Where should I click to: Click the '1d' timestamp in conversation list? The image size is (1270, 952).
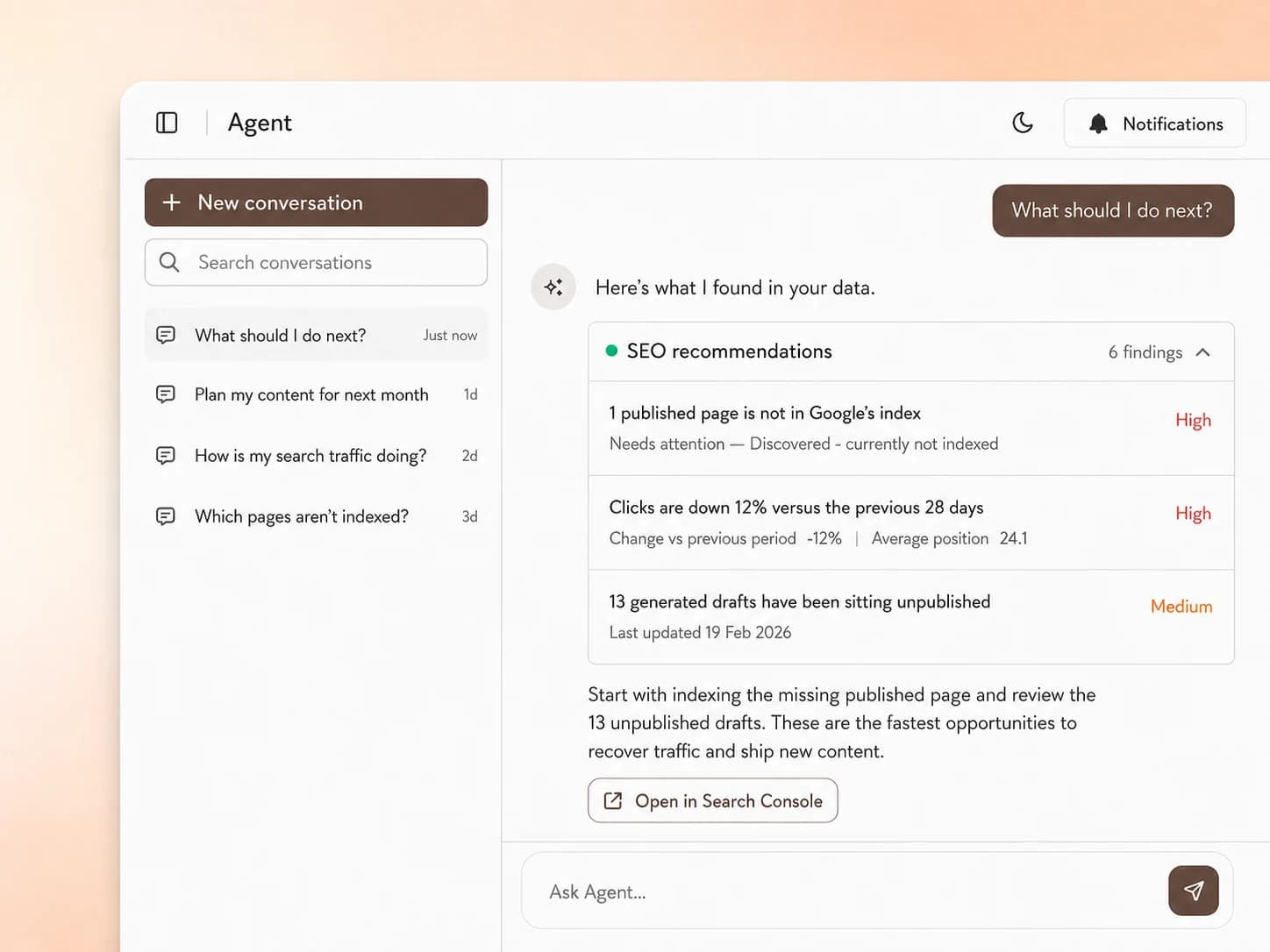(x=471, y=394)
